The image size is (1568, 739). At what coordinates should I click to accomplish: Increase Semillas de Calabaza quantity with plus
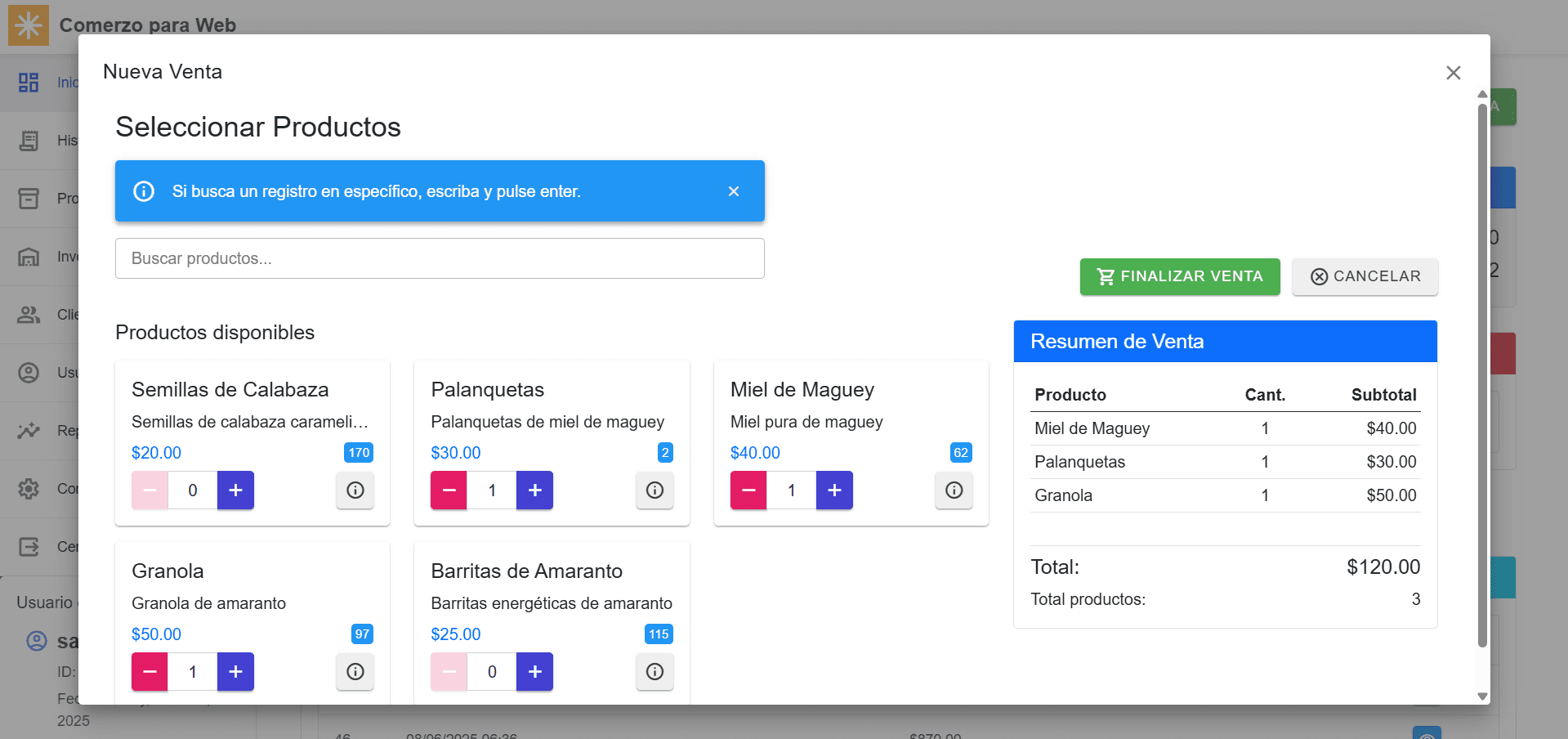tap(235, 490)
